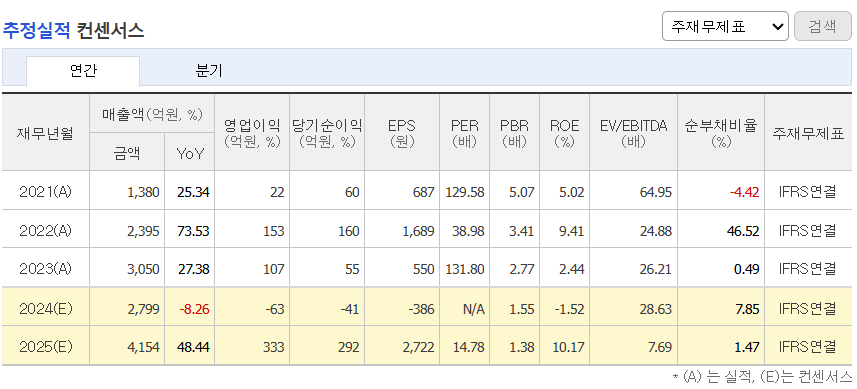Select the EPS (원) column header

coord(402,133)
